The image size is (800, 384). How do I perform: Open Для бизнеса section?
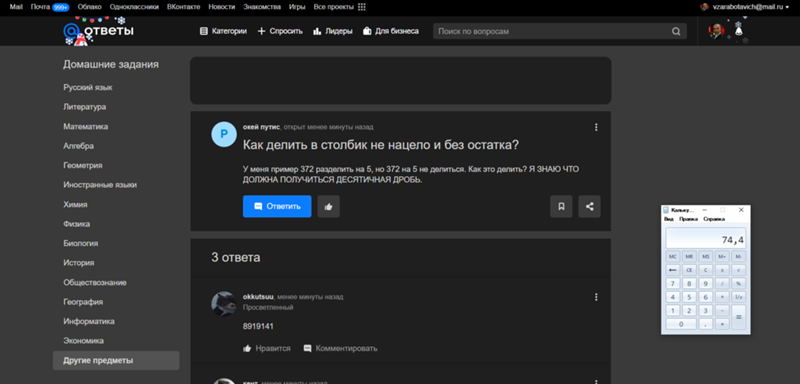(x=391, y=31)
